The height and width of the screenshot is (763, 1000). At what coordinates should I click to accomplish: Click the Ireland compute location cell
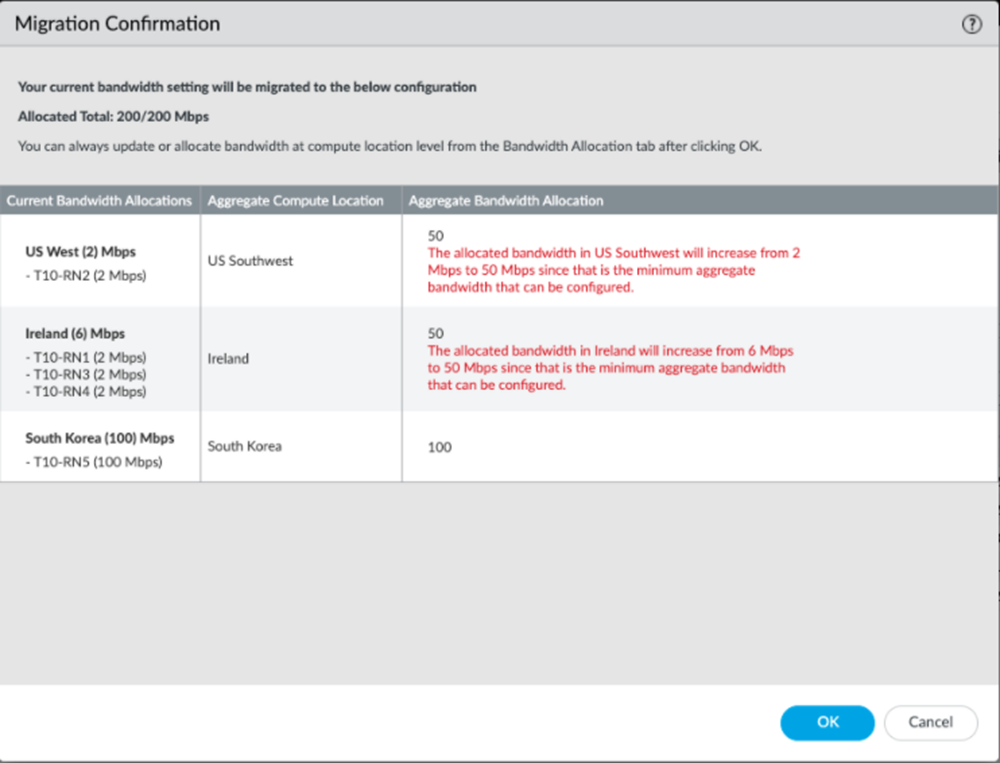[x=228, y=358]
